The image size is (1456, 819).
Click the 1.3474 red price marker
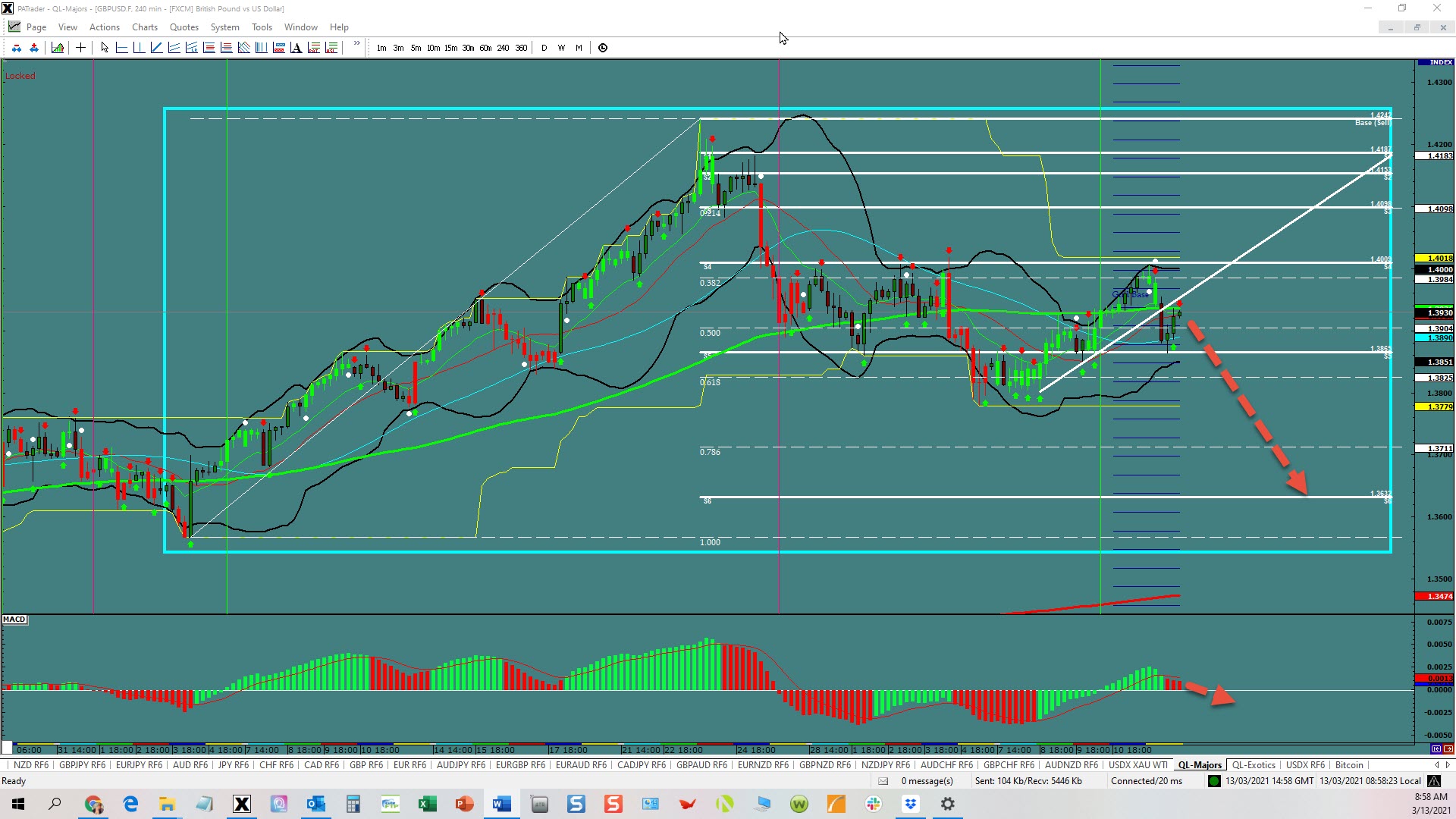pos(1435,597)
